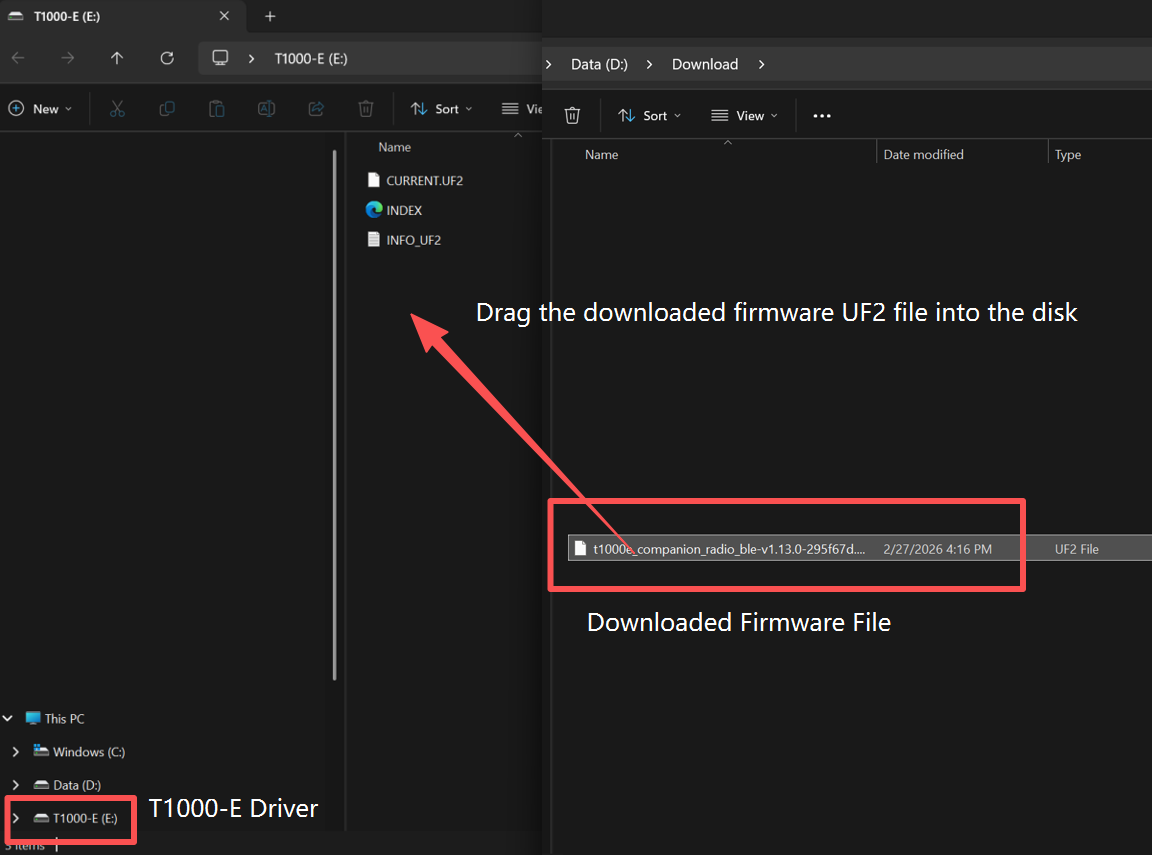This screenshot has width=1152, height=855.
Task: Click the Cut scissors icon in toolbar
Action: (117, 109)
